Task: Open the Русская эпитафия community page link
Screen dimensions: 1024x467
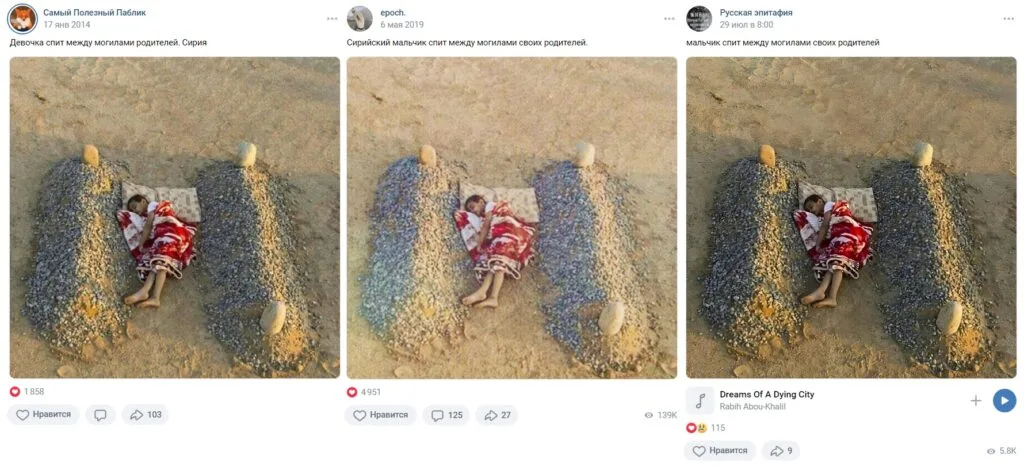Action: click(x=756, y=12)
